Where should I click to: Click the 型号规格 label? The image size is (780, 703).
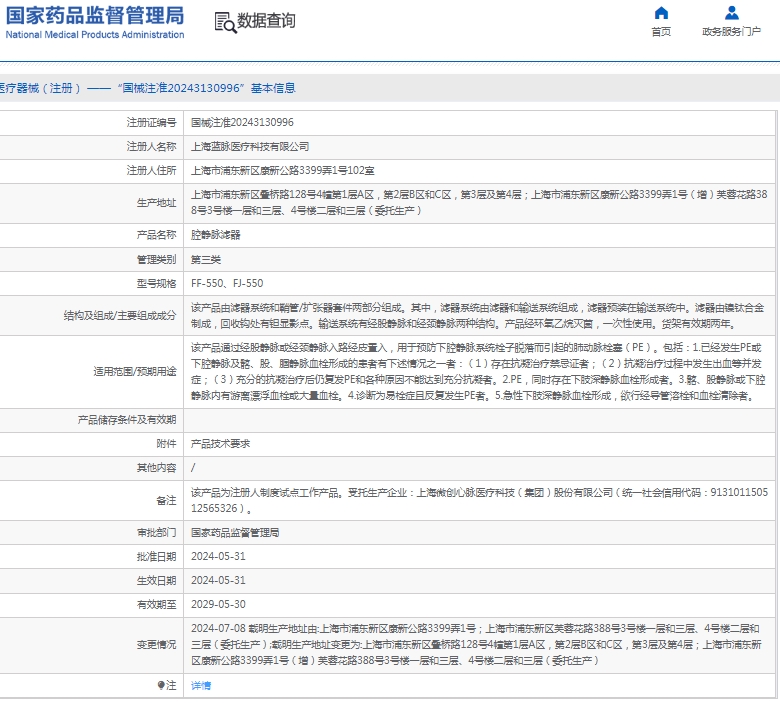156,283
